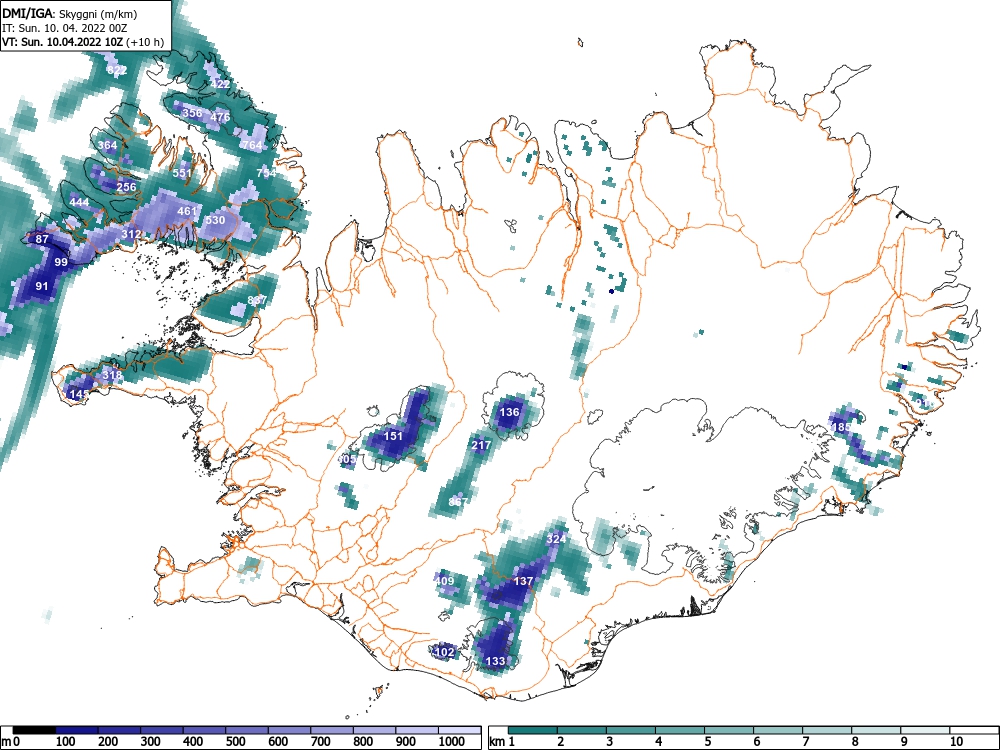Click the visibility value 764

(252, 145)
